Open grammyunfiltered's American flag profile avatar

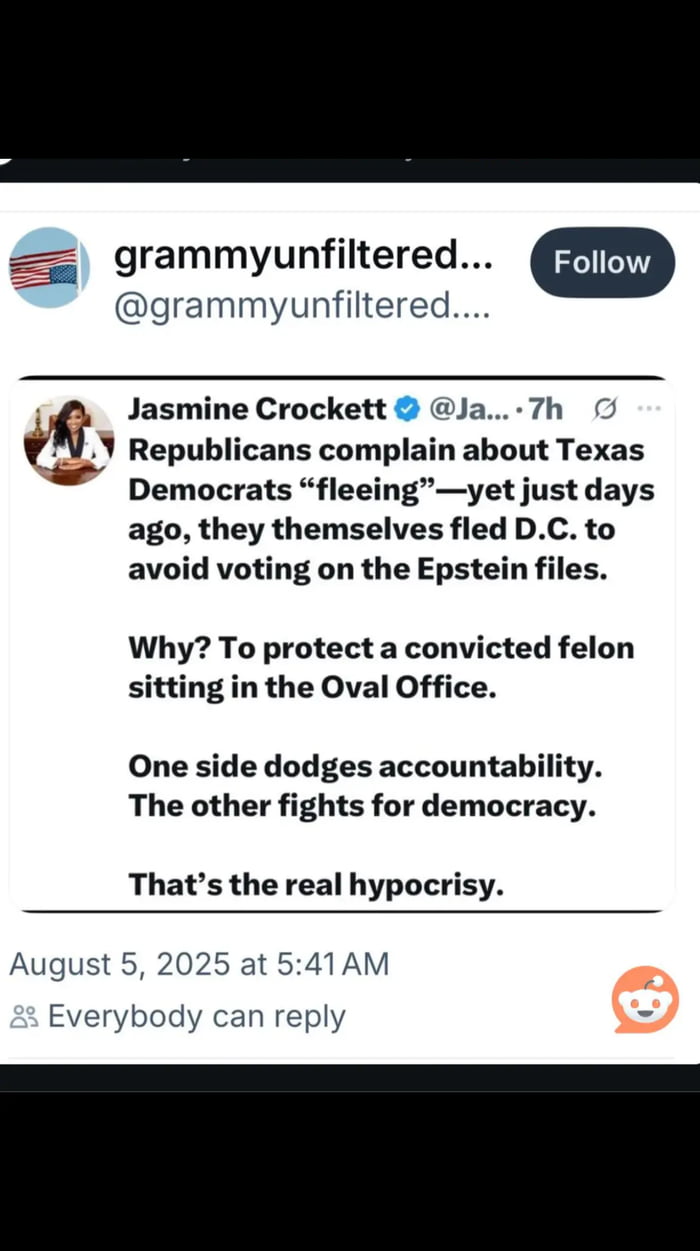click(x=49, y=262)
